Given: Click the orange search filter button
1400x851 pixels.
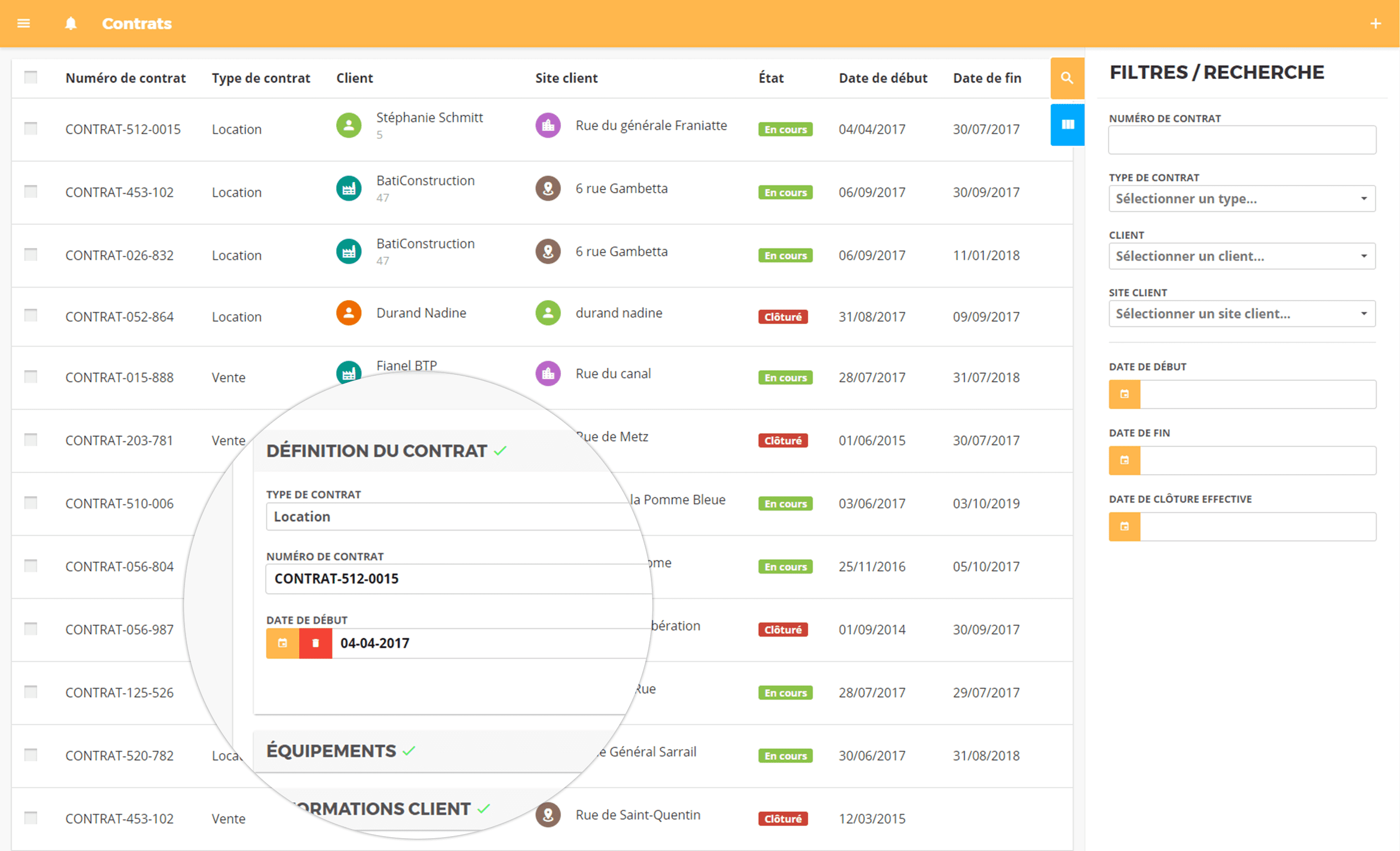Looking at the screenshot, I should pos(1067,78).
